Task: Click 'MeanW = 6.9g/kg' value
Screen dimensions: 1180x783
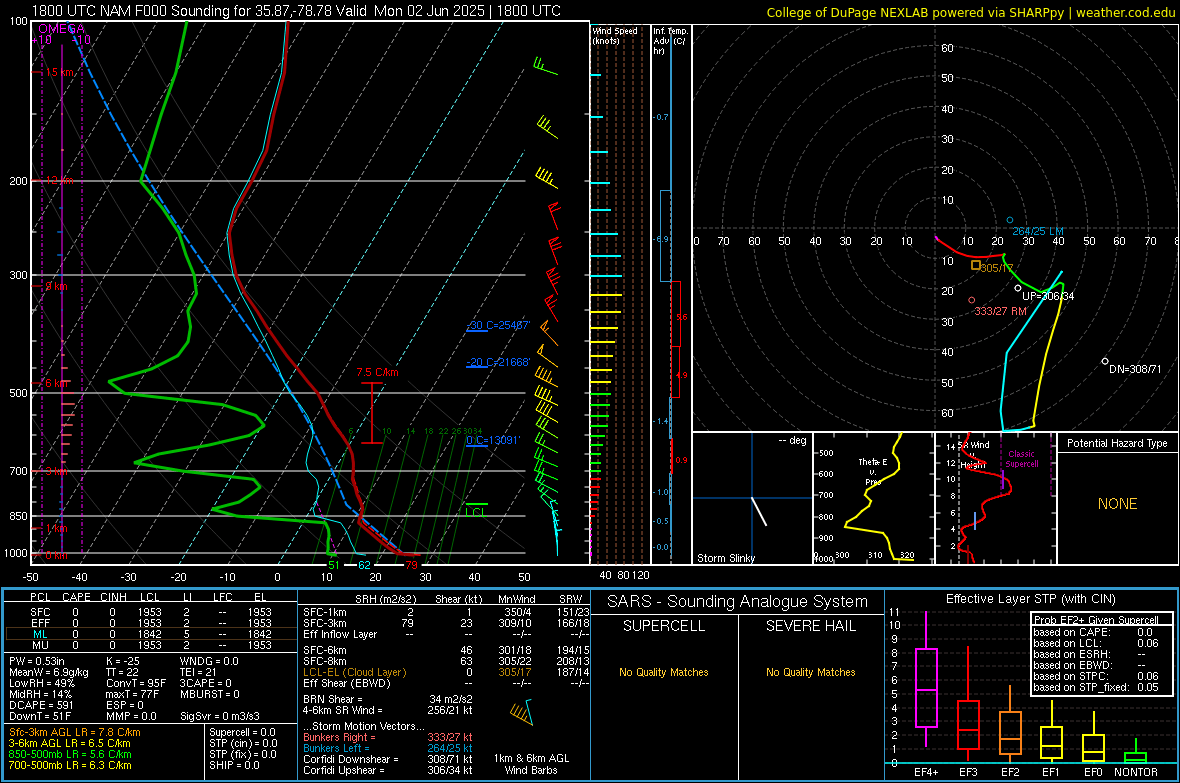Action: (48, 672)
